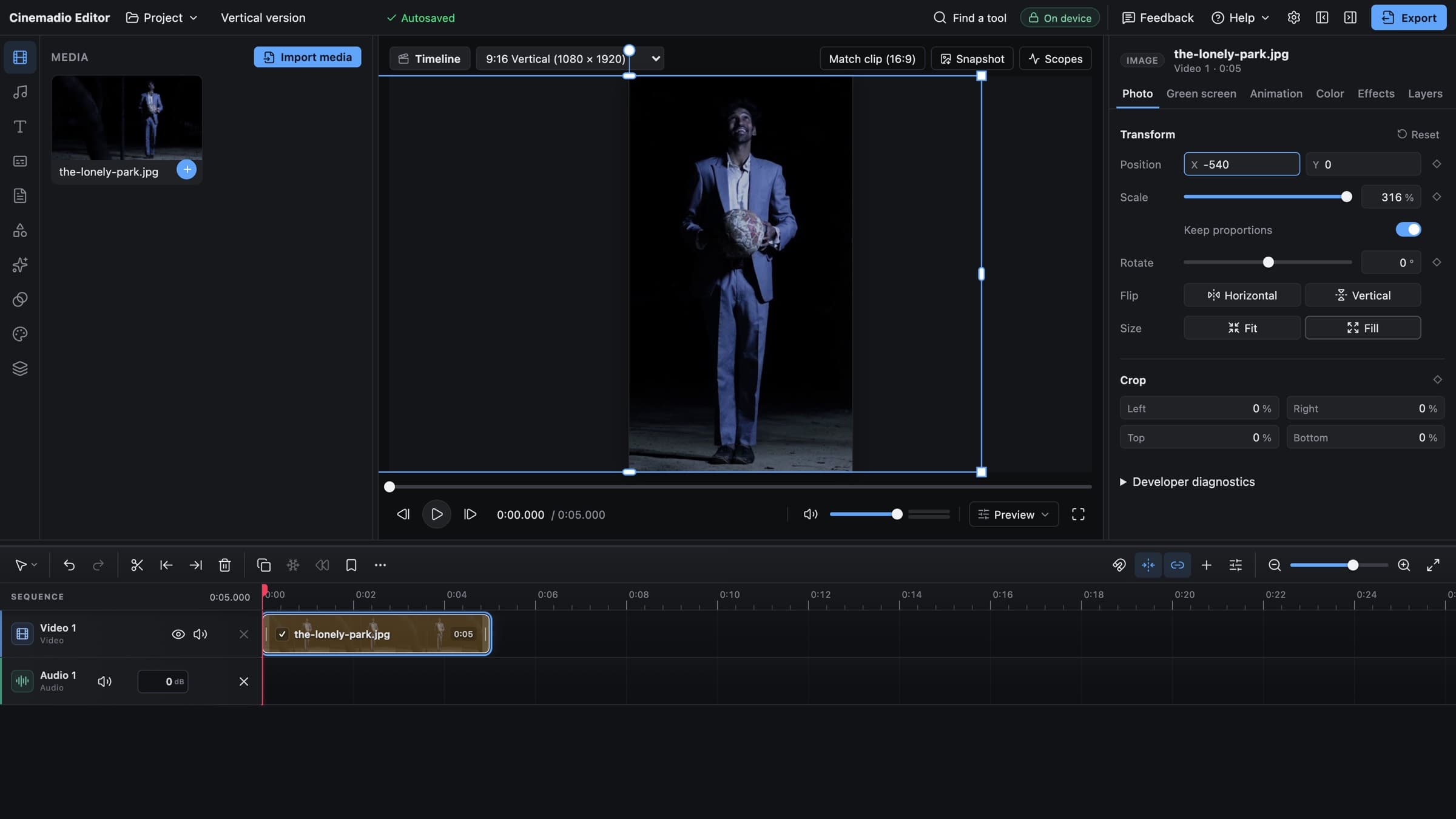Screen dimensions: 1456x819
Task: Switch to the Color tab
Action: (1329, 93)
